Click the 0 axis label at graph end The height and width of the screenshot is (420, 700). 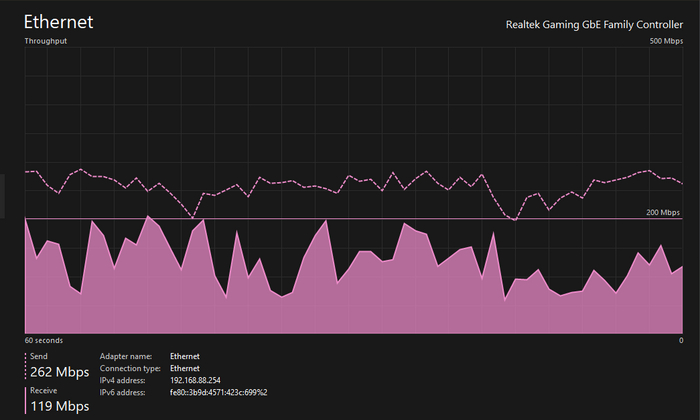click(x=681, y=340)
